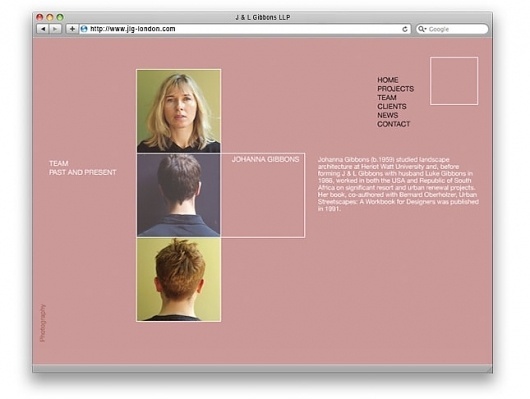Select the dark-haired back-of-head photo
530x399 pixels.
(178, 195)
